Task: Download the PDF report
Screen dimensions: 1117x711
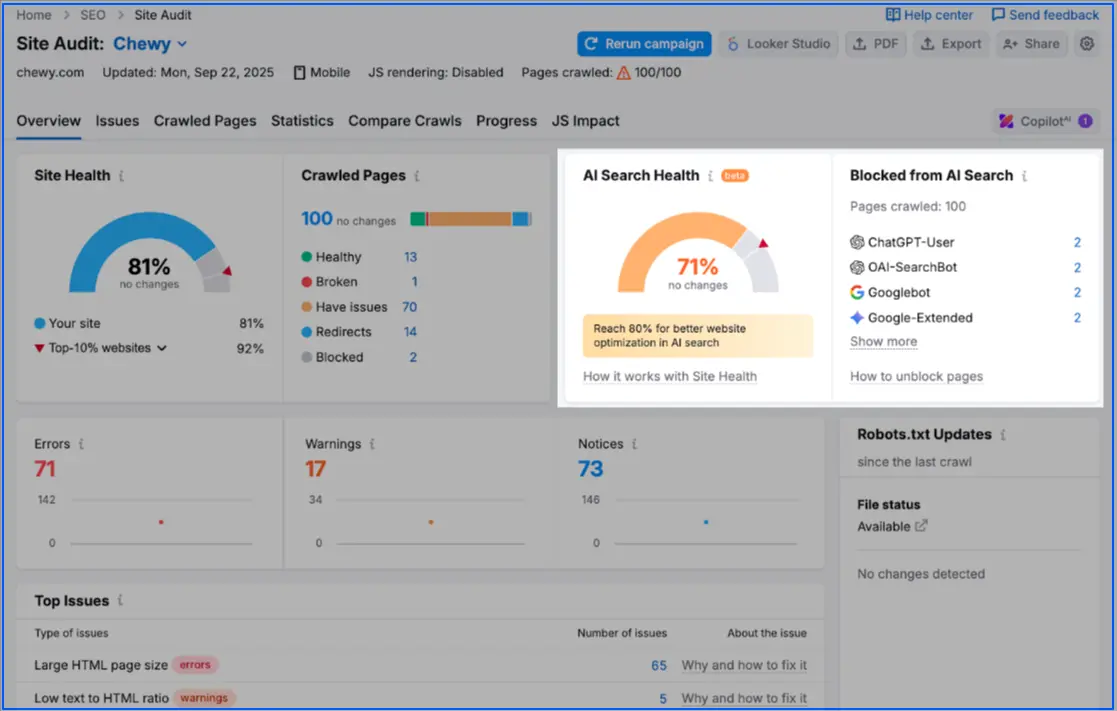Action: coord(876,43)
